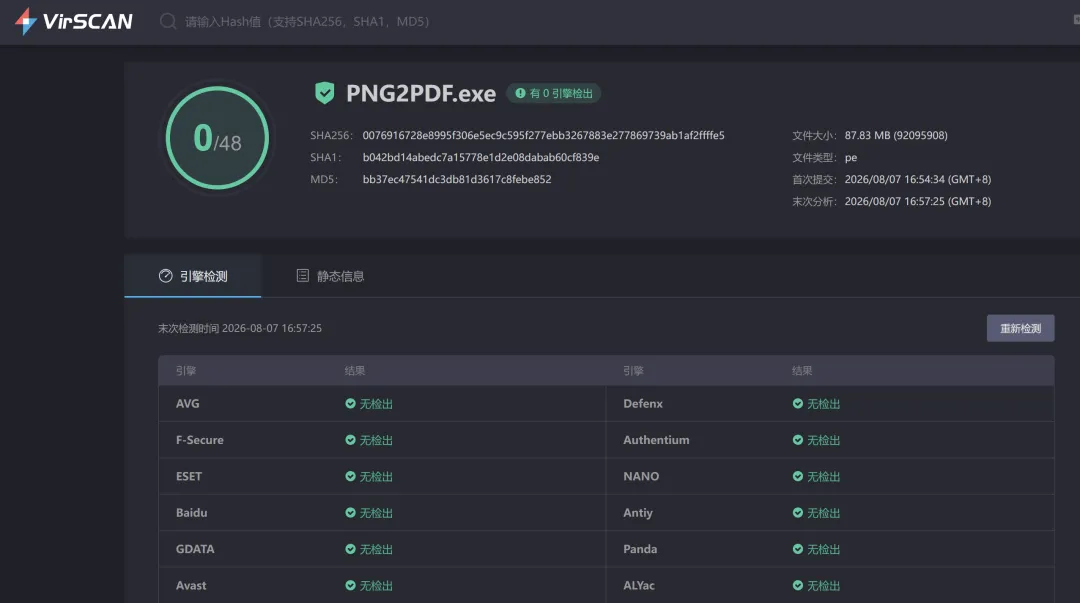Click the NANO engine name
The image size is (1080, 603).
[x=641, y=476]
